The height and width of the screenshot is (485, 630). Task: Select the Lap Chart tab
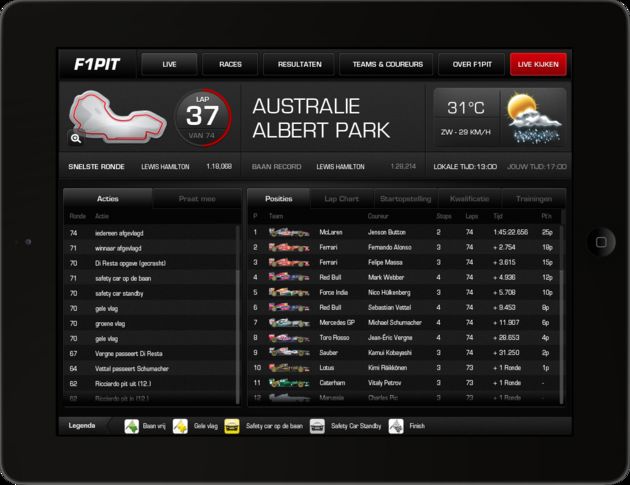point(342,199)
